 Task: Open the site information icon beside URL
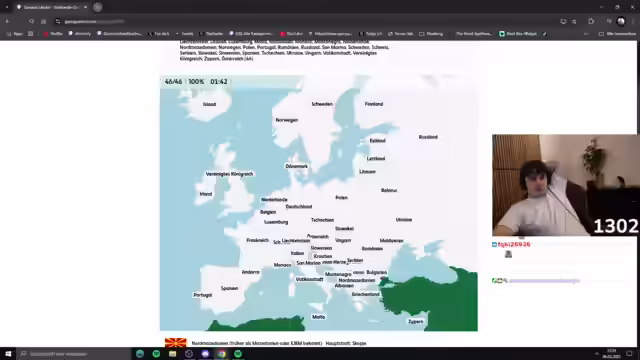[x=58, y=21]
